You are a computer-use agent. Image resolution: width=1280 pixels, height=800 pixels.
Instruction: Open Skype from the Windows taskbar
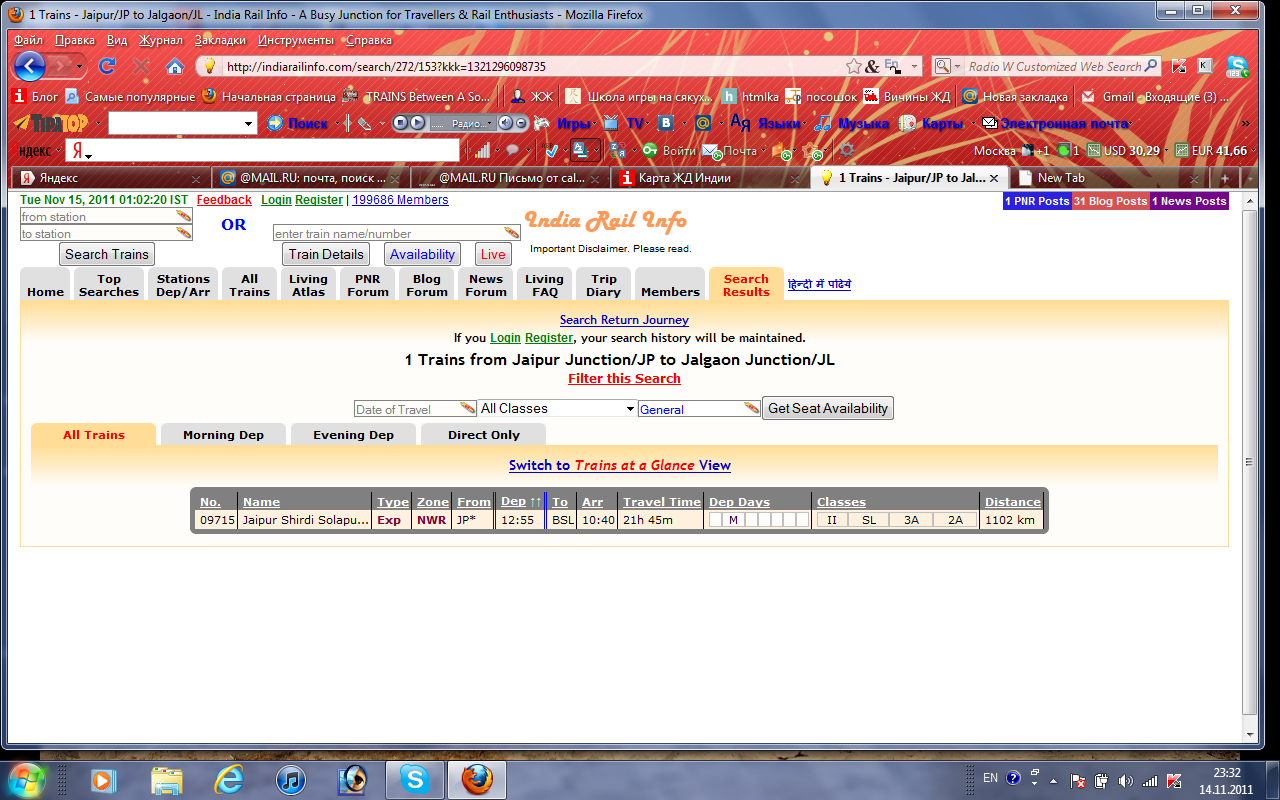414,778
